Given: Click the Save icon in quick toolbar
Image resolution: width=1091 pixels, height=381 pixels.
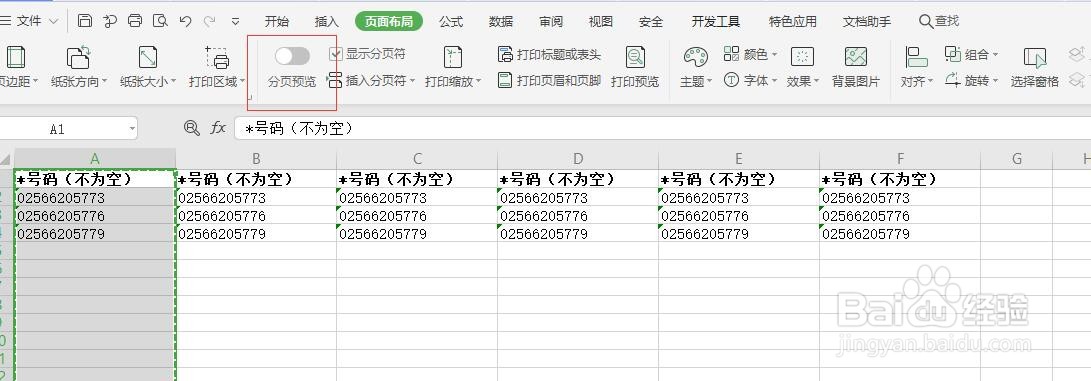Looking at the screenshot, I should tap(85, 21).
